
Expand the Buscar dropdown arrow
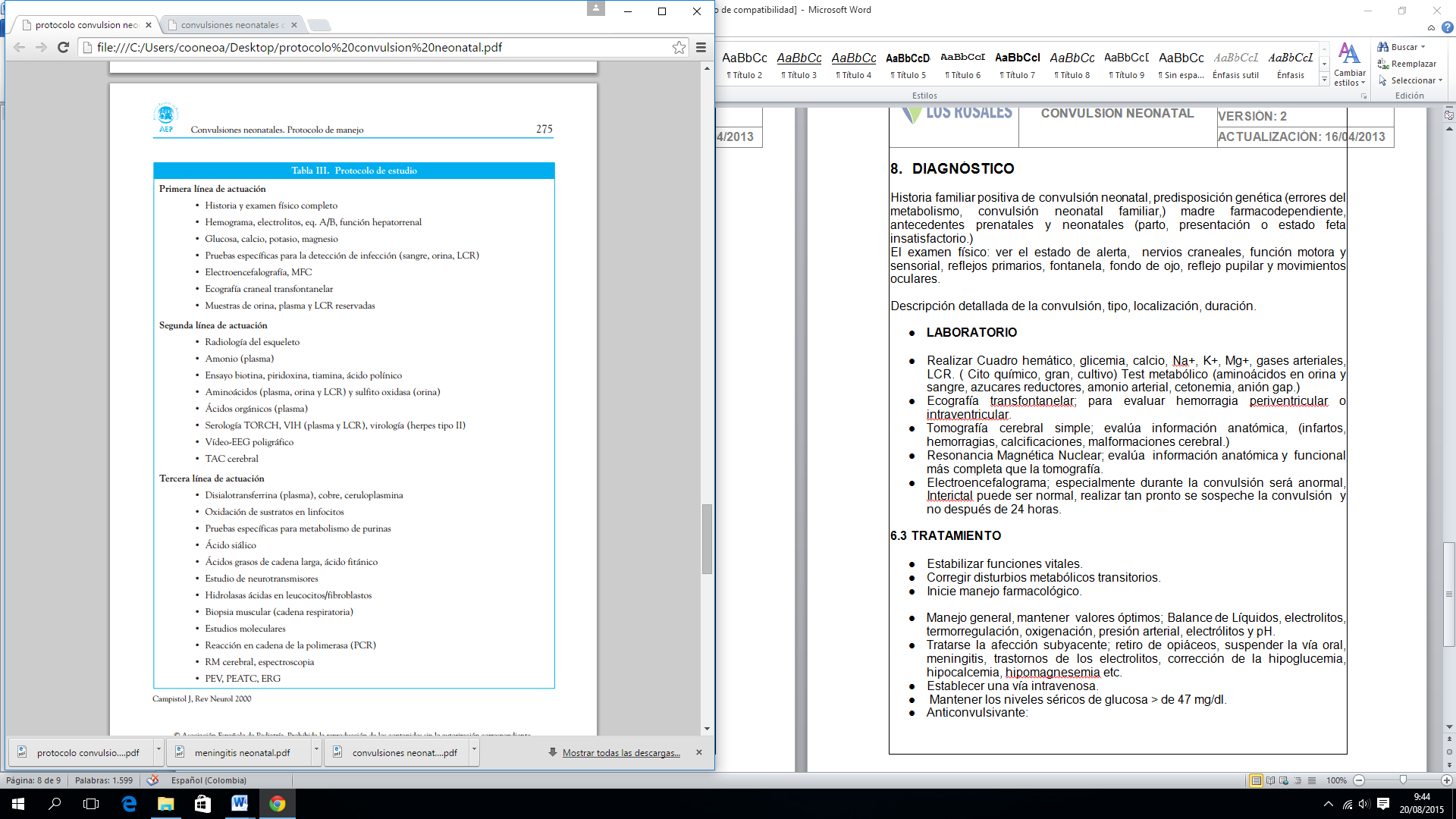(x=1423, y=47)
